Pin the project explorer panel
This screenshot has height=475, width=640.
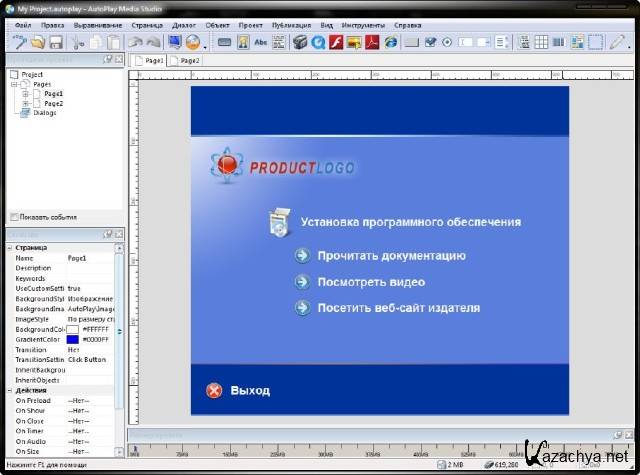coord(108,60)
